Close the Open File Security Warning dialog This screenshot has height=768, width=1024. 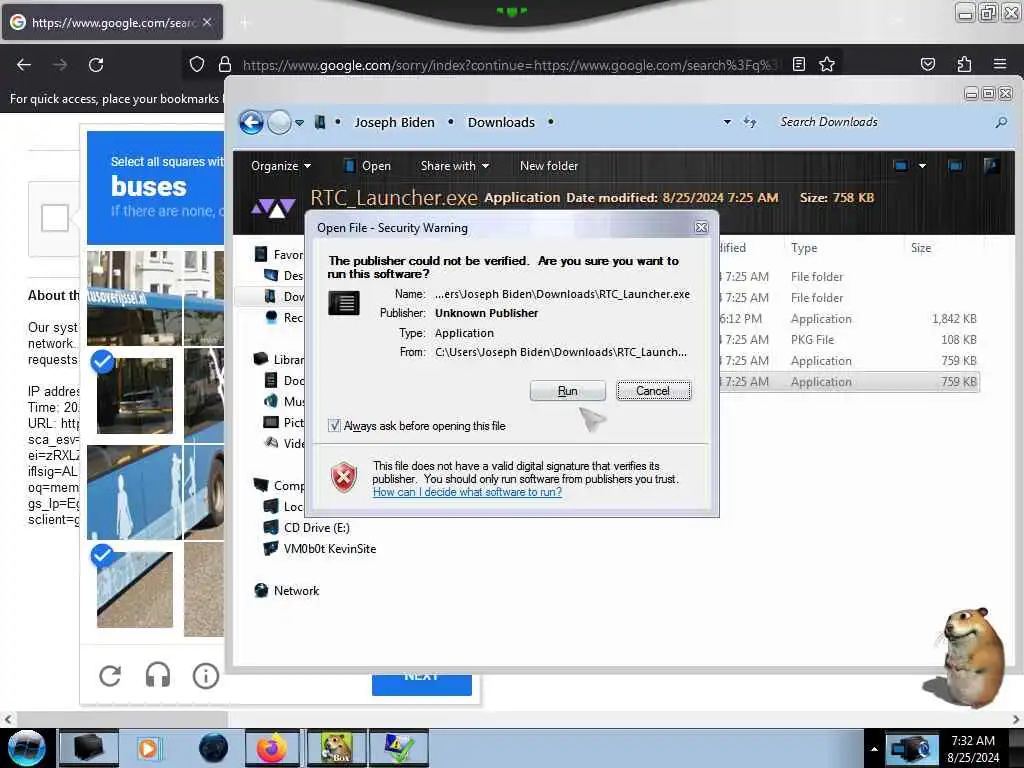701,227
